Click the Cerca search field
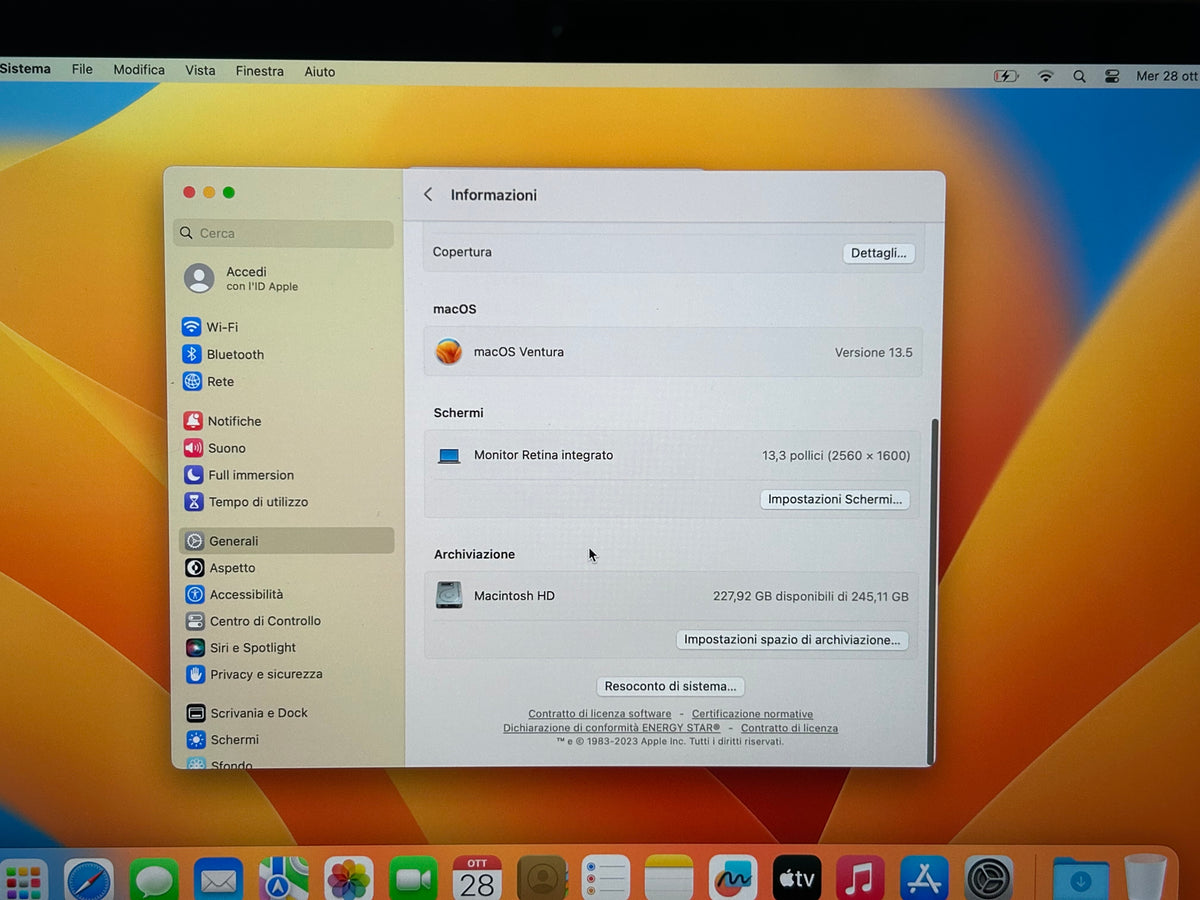This screenshot has width=1200, height=900. (x=284, y=233)
